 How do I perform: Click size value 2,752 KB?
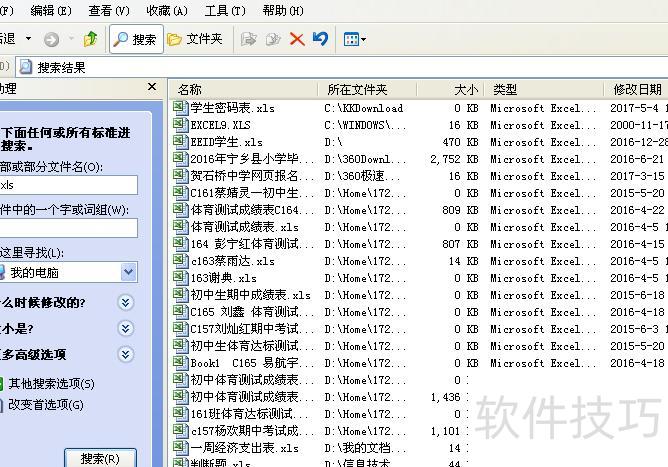pos(454,159)
